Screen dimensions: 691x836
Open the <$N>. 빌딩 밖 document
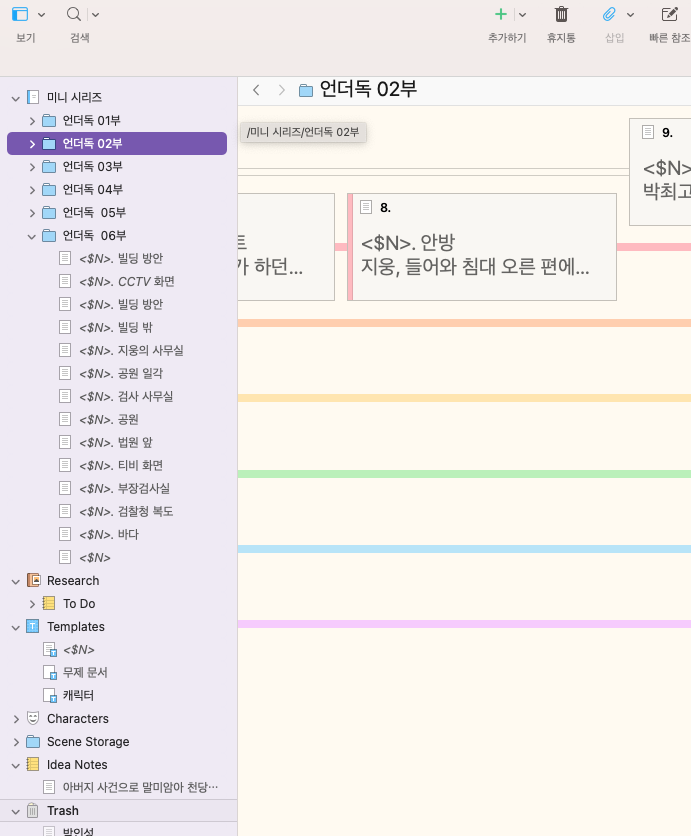(116, 327)
